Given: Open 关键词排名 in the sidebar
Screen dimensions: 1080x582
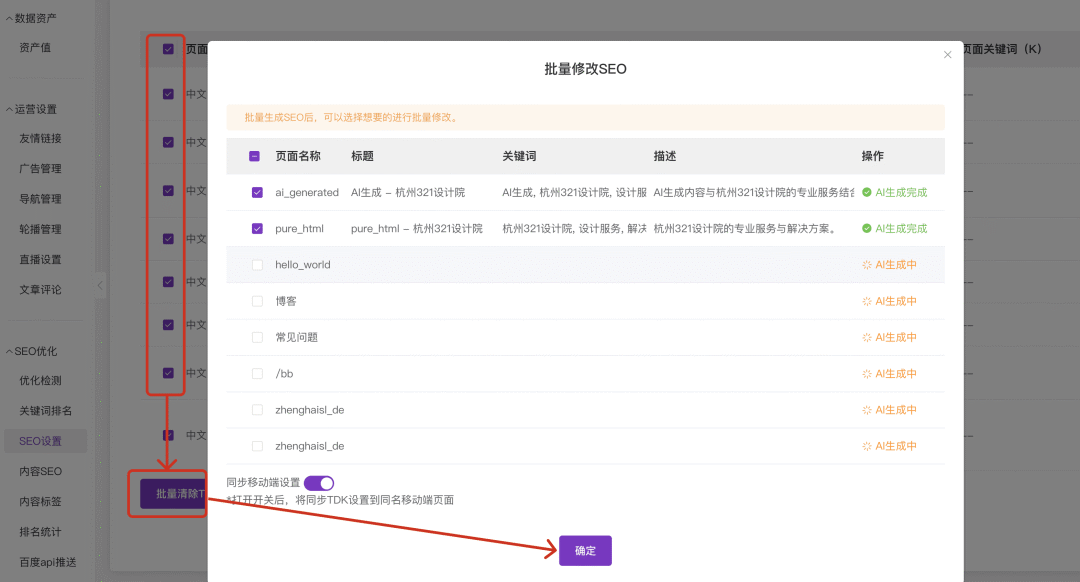Looking at the screenshot, I should [x=46, y=411].
